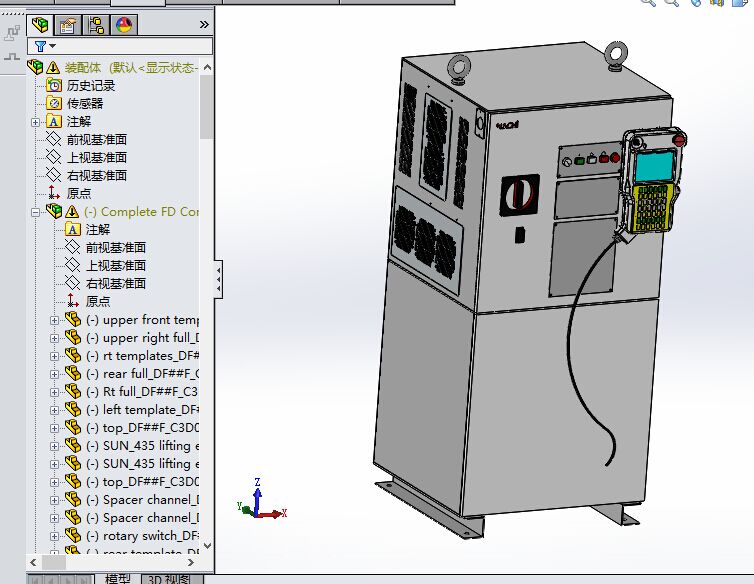This screenshot has width=754, height=584.
Task: Open the DisplayManager color tab
Action: (124, 25)
